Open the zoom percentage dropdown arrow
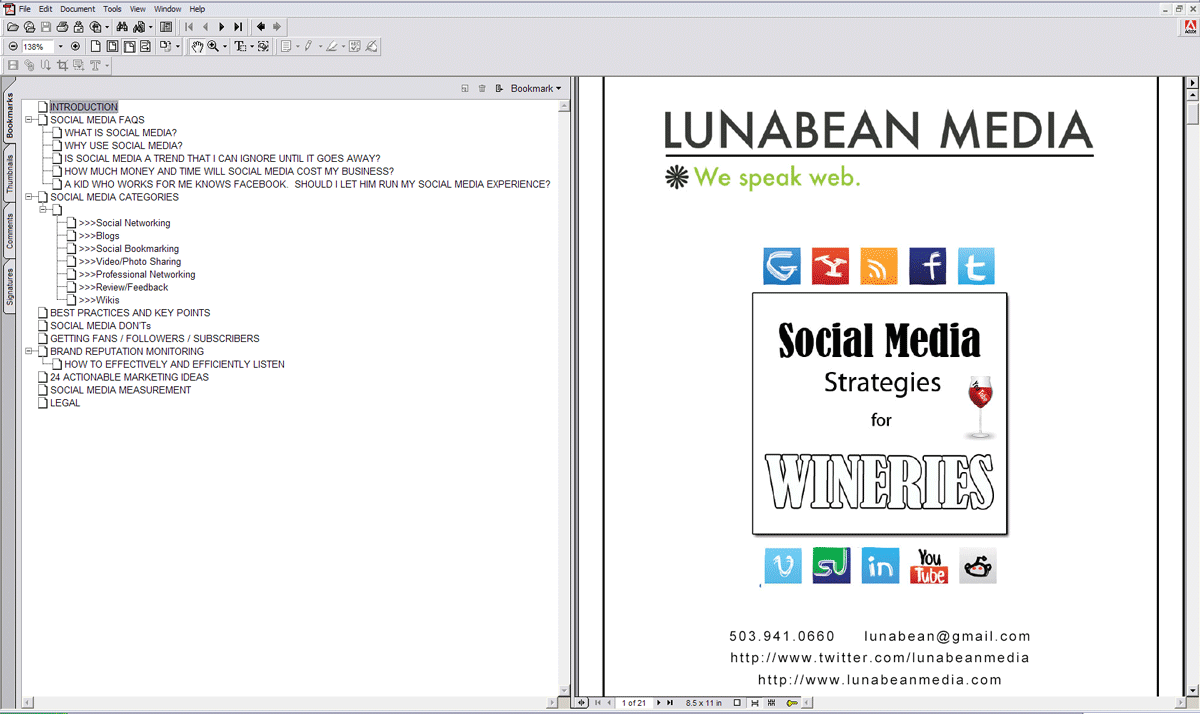The image size is (1200, 714). click(60, 47)
